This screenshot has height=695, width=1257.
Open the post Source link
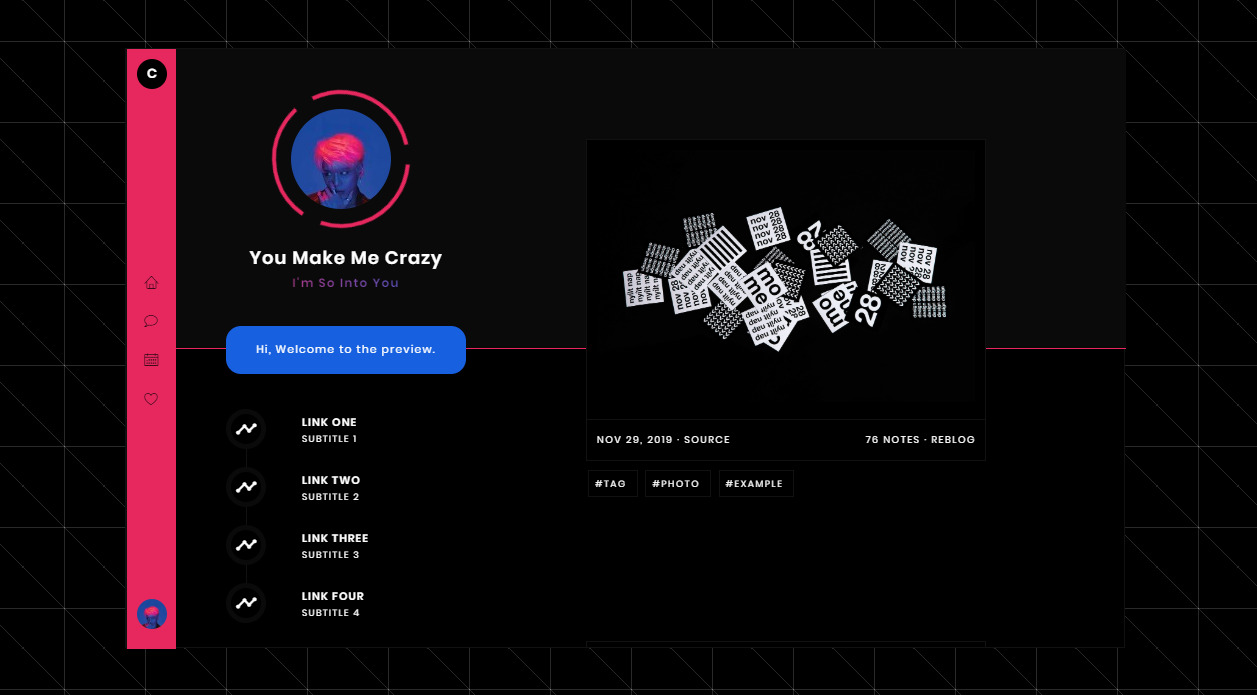[707, 440]
